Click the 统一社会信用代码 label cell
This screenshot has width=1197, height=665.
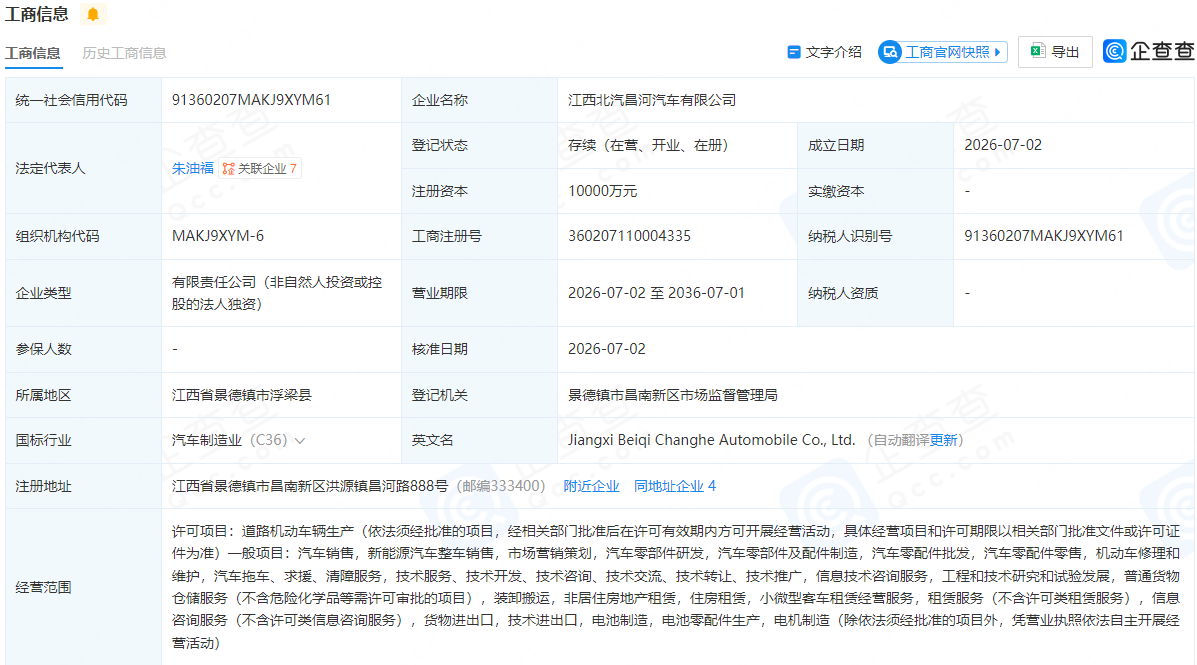pos(83,100)
